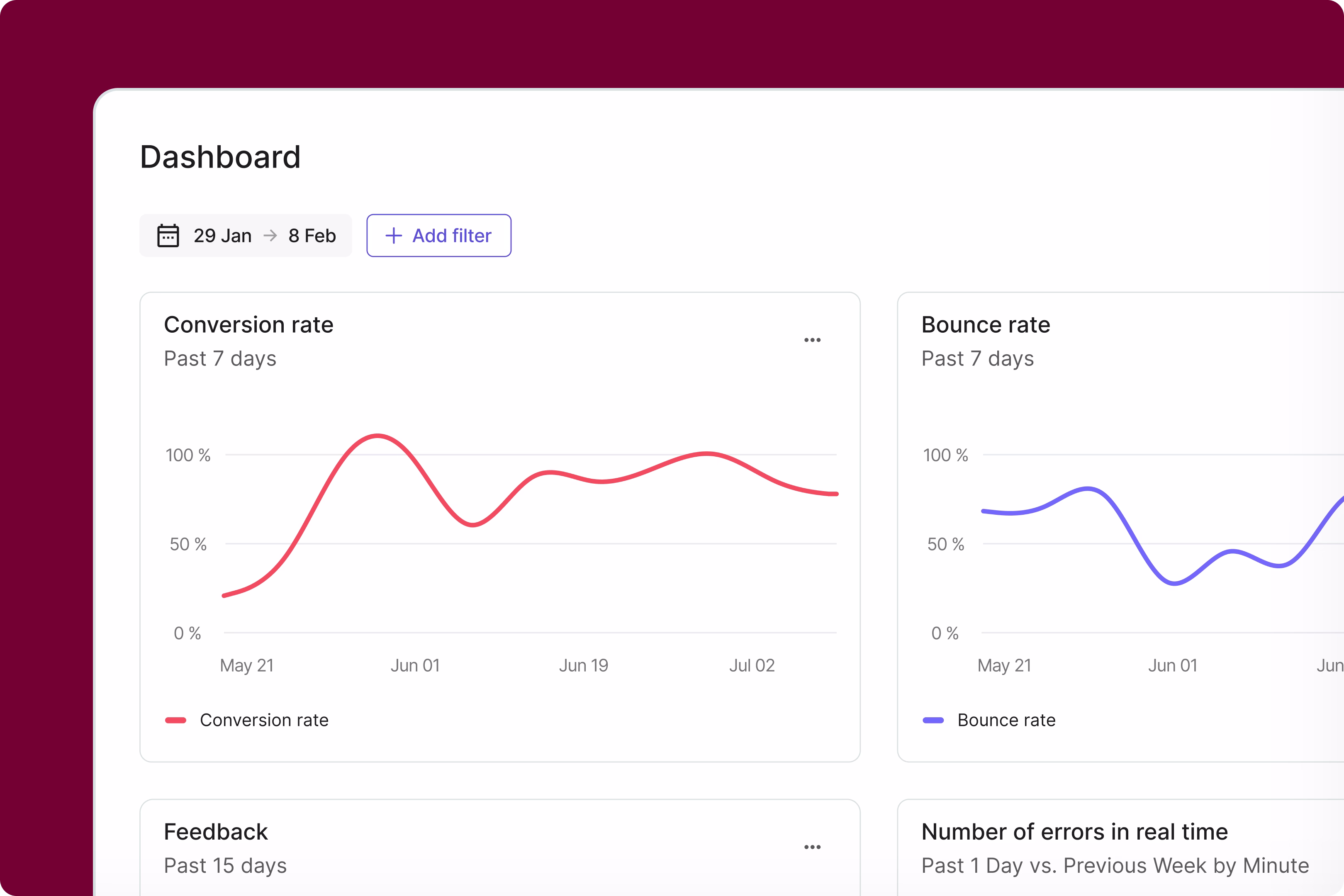Toggle the Bounce rate legend swatch
The image size is (1344, 896).
point(933,720)
